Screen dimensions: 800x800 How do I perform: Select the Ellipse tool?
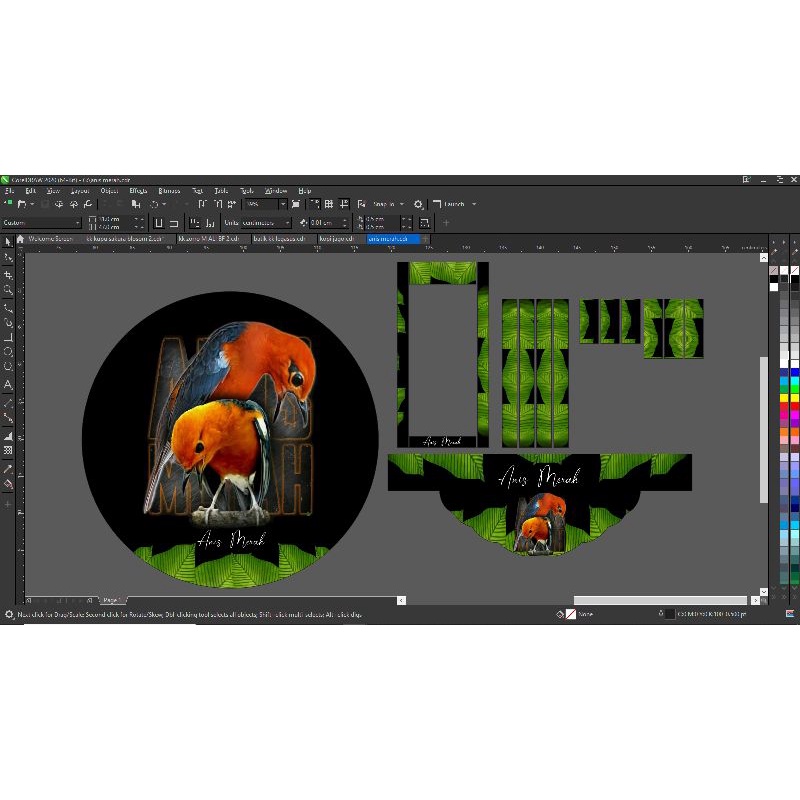(x=8, y=348)
